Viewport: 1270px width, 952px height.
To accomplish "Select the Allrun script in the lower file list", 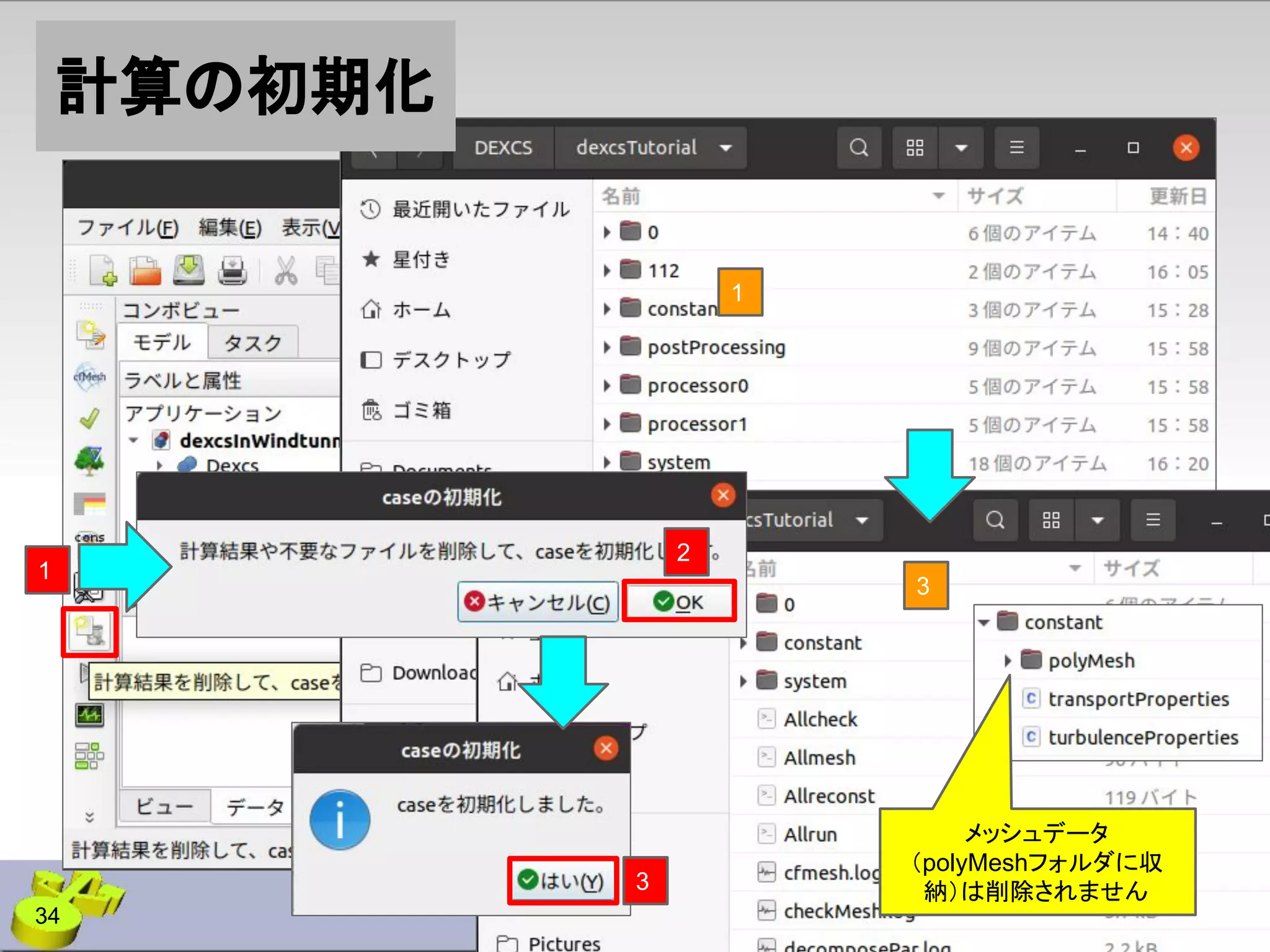I will click(x=810, y=835).
